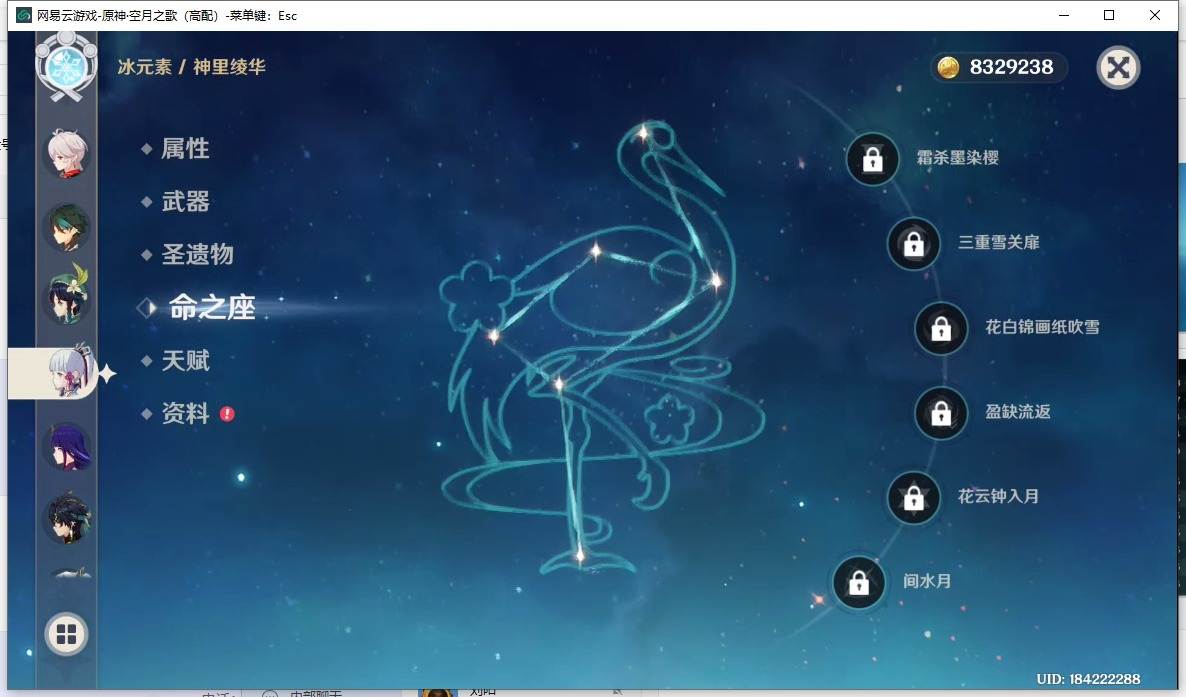Select the locked 花白锦画纸吹雪 constellation node
1186x697 pixels.
point(940,328)
